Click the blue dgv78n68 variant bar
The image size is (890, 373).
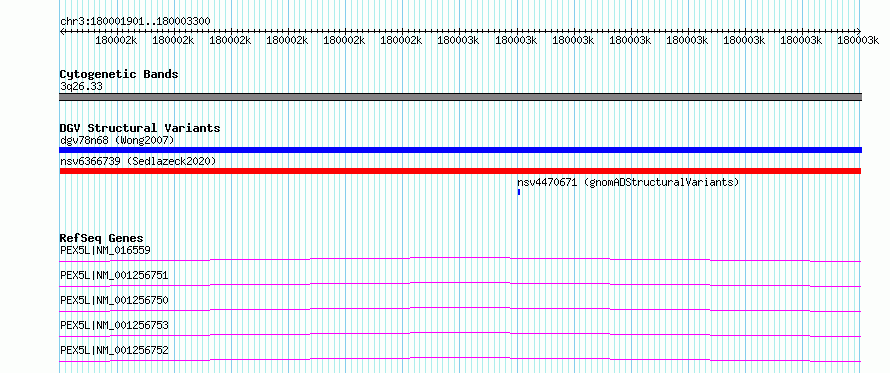click(x=460, y=150)
